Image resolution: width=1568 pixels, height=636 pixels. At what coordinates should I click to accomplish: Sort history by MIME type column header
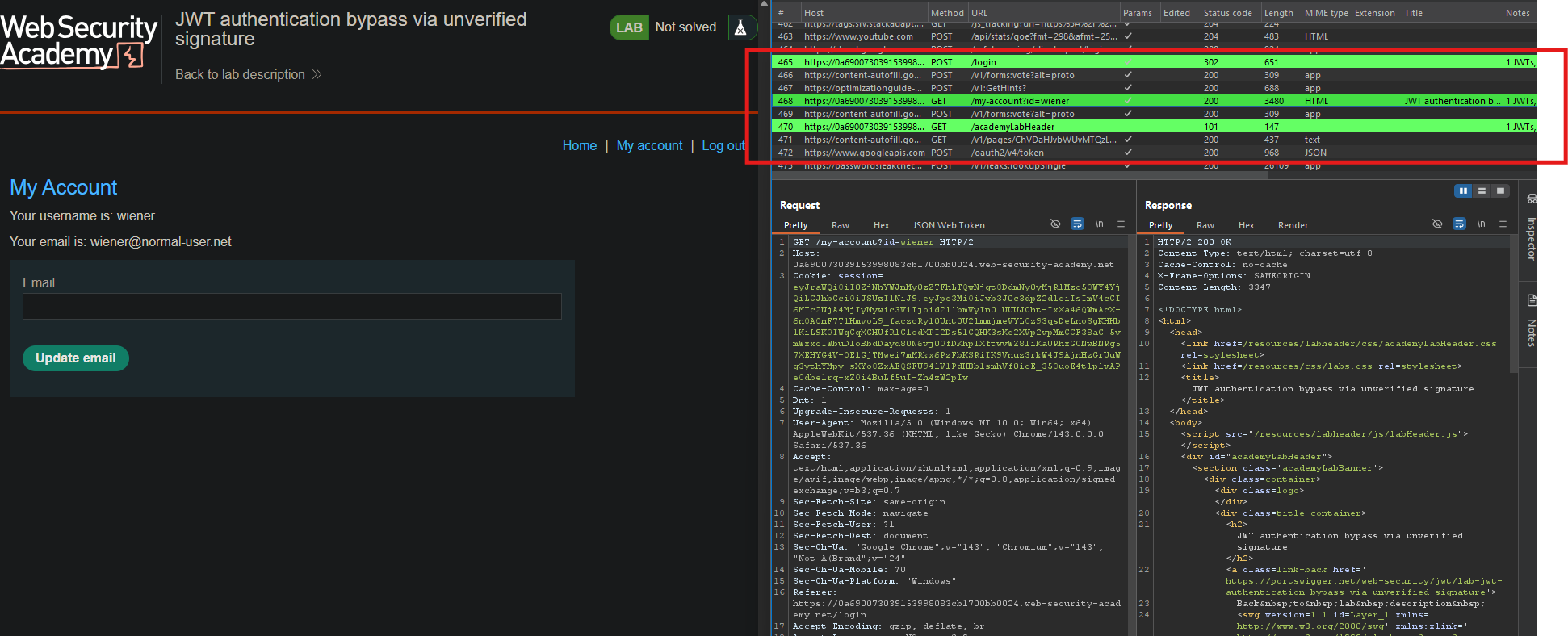pyautogui.click(x=1327, y=13)
